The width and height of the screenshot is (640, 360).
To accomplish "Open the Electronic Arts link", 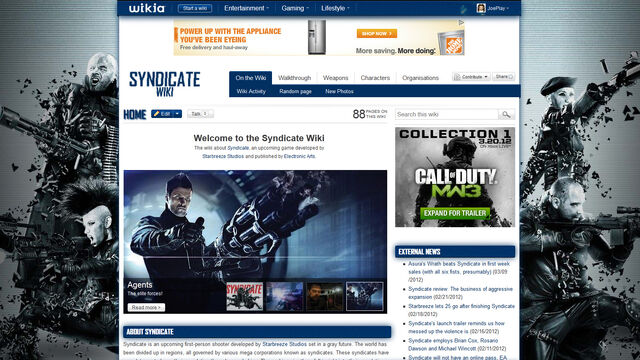I will point(299,156).
